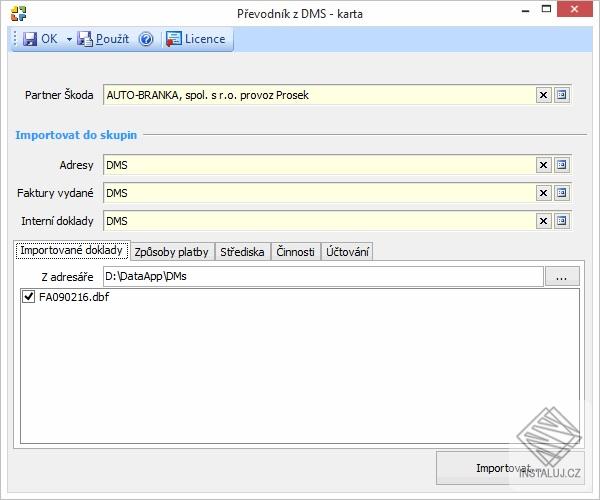
Task: Select the FA090216.dbf file name
Action: coord(74,296)
